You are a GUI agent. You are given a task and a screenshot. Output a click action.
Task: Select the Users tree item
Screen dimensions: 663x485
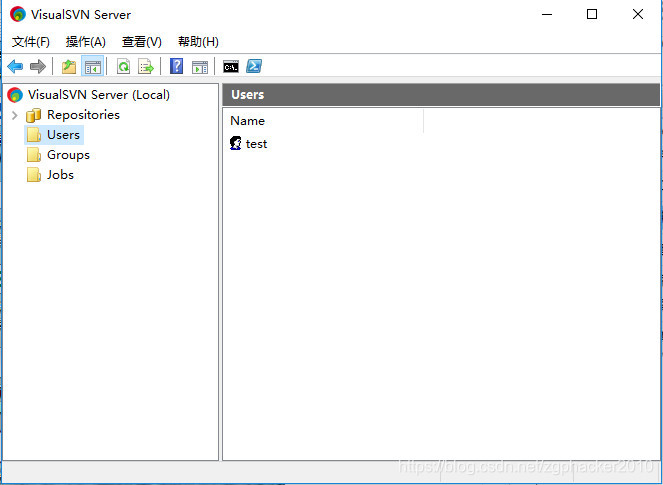click(63, 134)
